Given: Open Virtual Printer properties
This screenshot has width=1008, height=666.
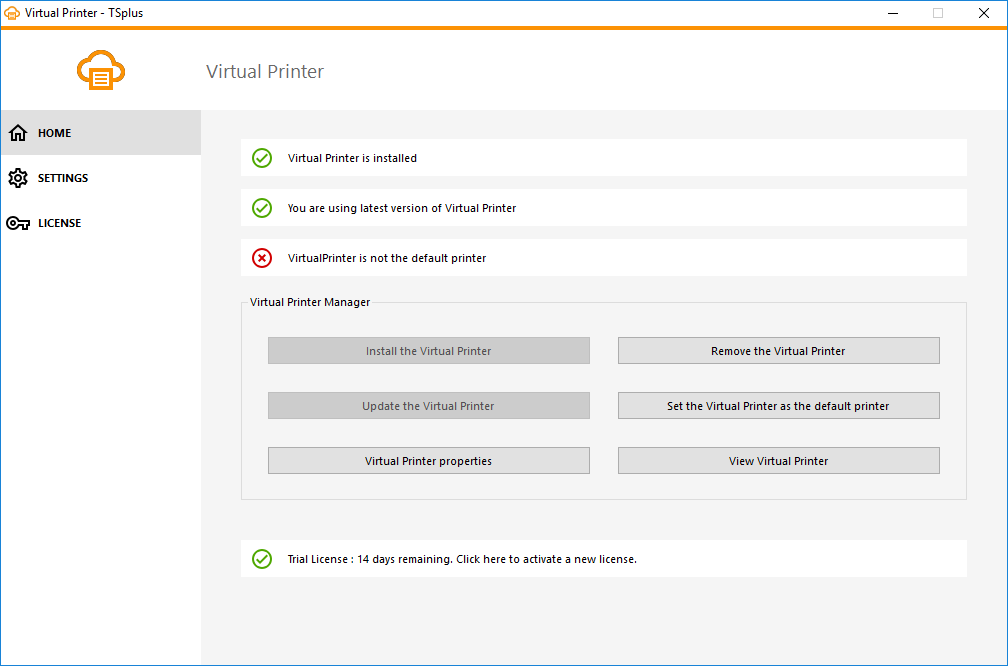Looking at the screenshot, I should [x=428, y=460].
